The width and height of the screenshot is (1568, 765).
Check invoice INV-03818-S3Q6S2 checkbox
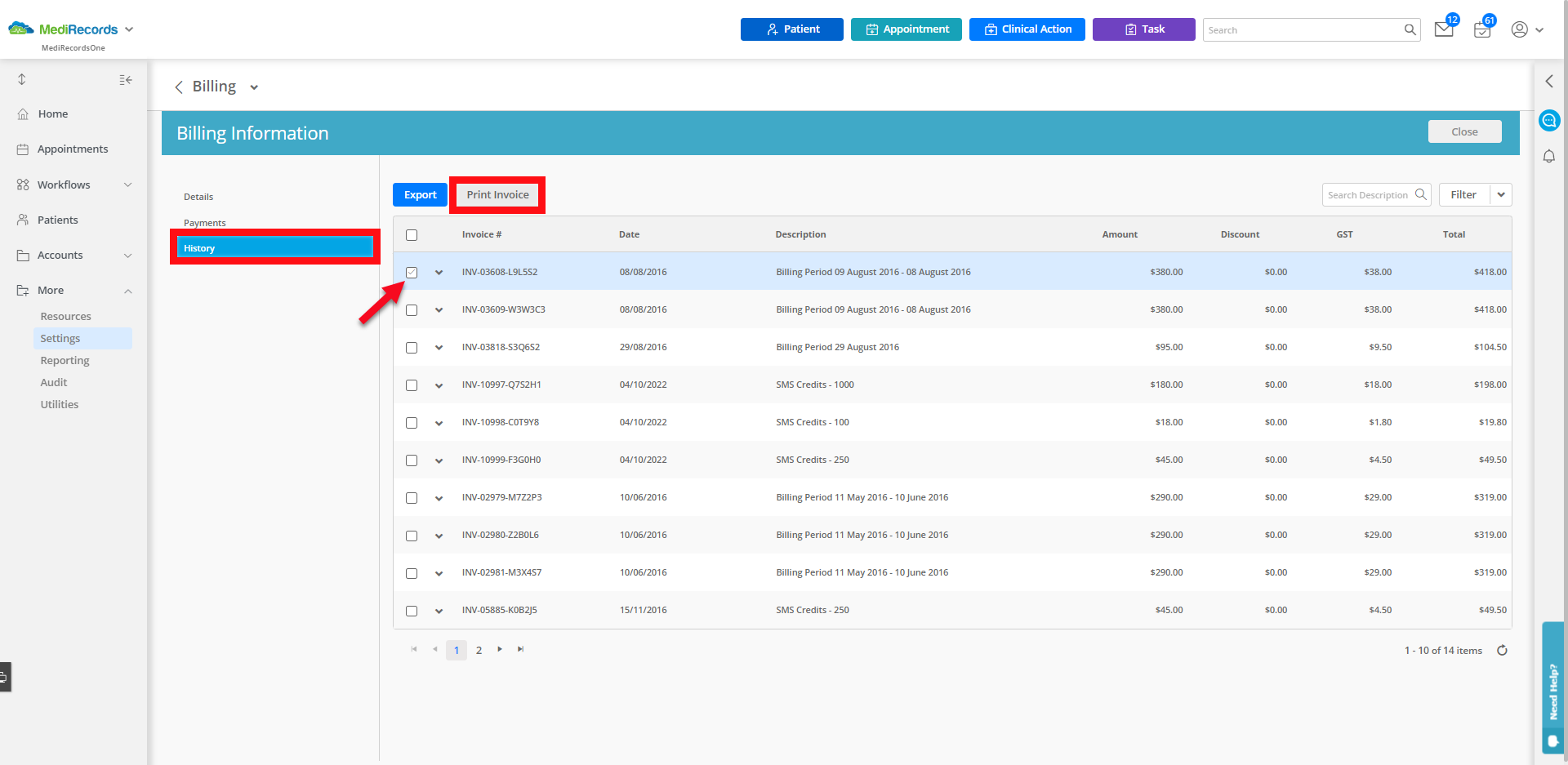click(412, 348)
